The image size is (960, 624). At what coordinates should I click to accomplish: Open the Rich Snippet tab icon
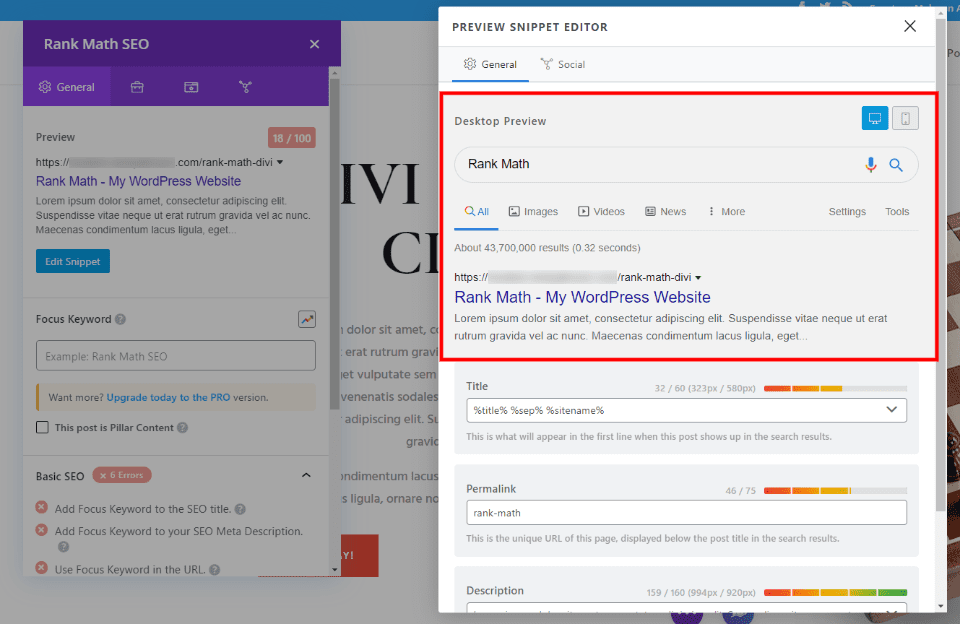pyautogui.click(x=190, y=86)
